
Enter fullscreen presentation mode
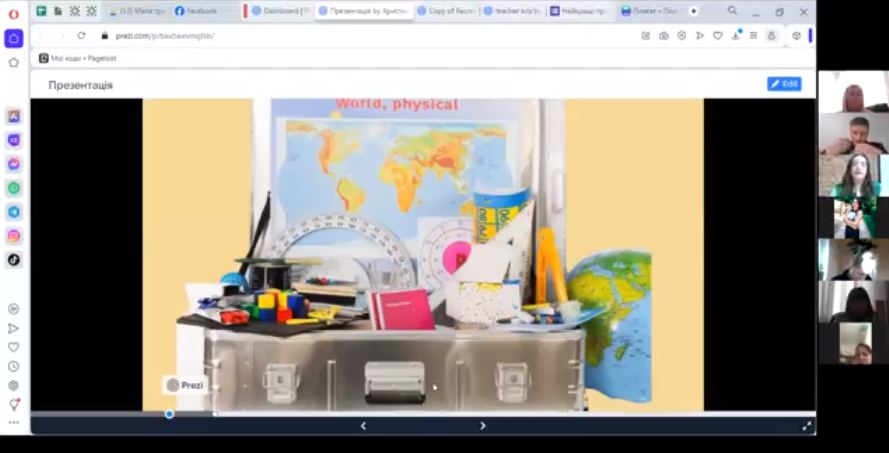coord(807,426)
